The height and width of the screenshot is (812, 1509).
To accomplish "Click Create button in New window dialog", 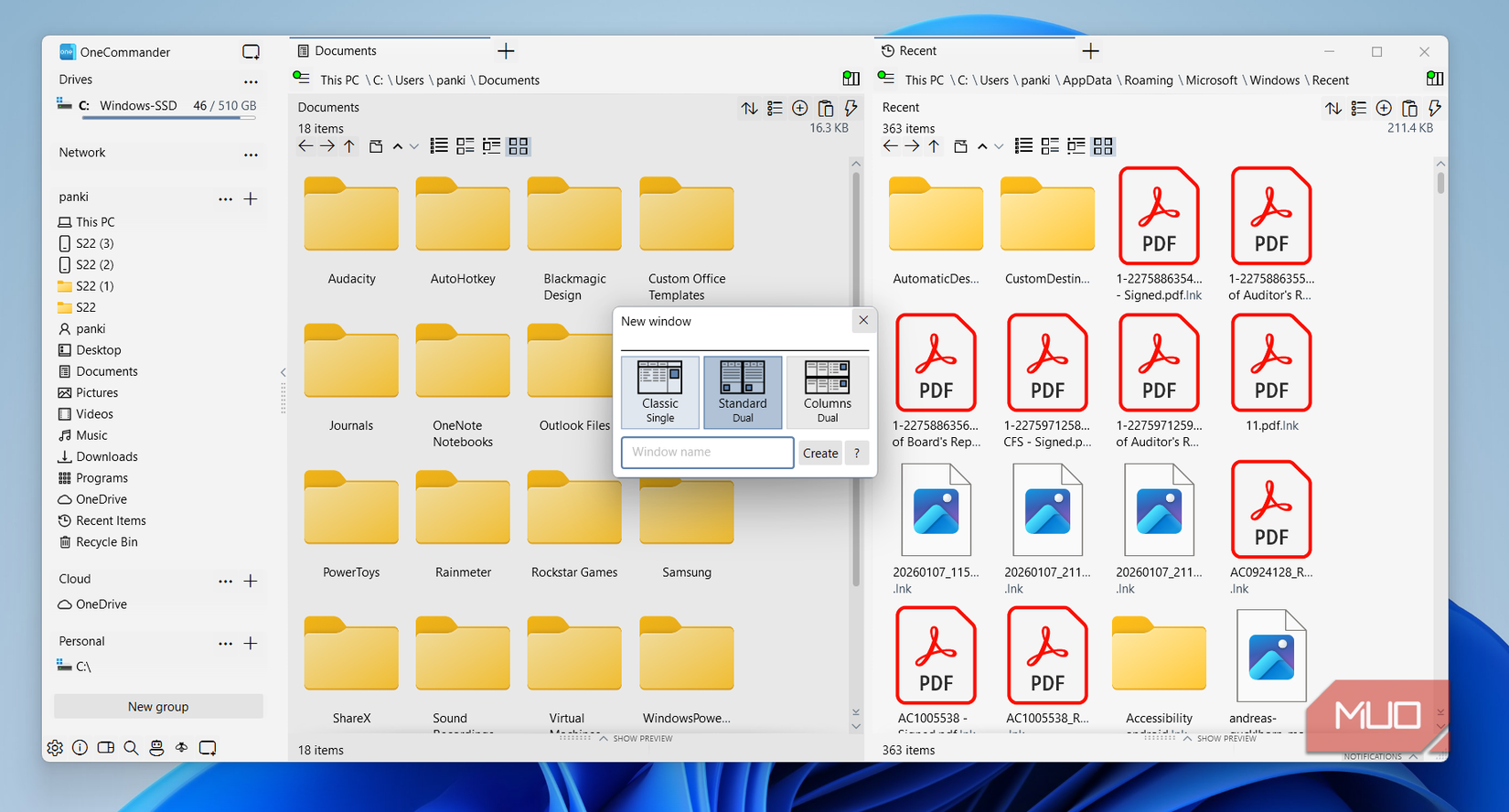I will [820, 453].
